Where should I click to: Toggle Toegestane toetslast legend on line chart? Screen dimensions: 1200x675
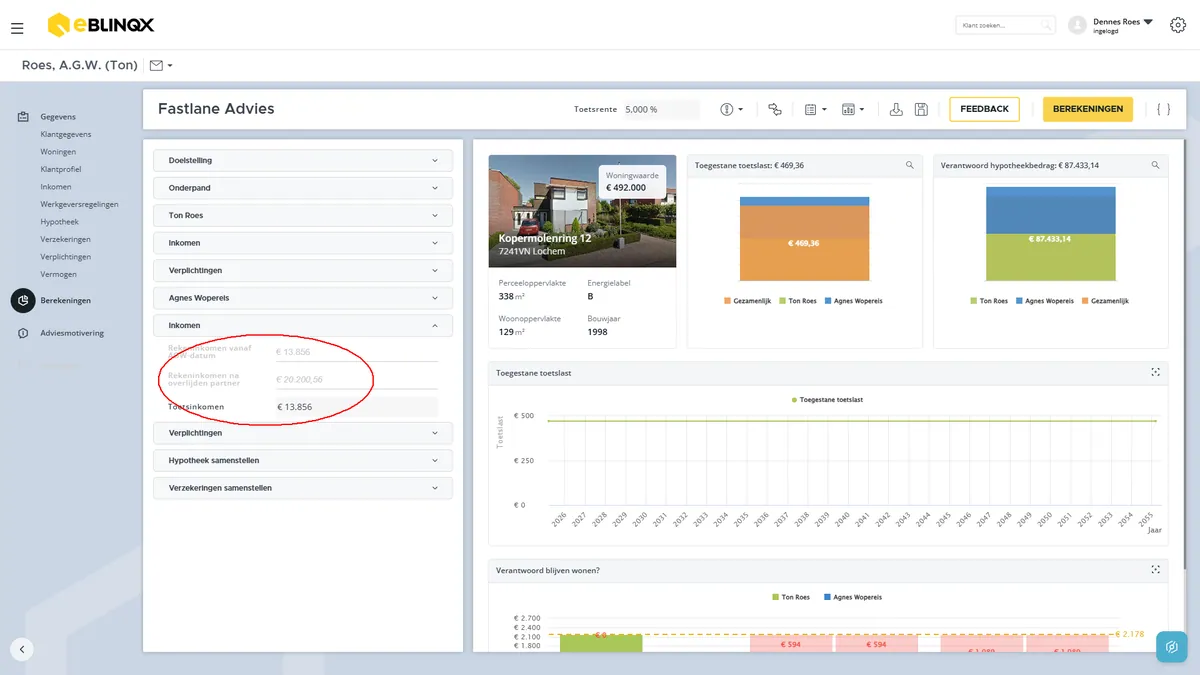point(827,399)
